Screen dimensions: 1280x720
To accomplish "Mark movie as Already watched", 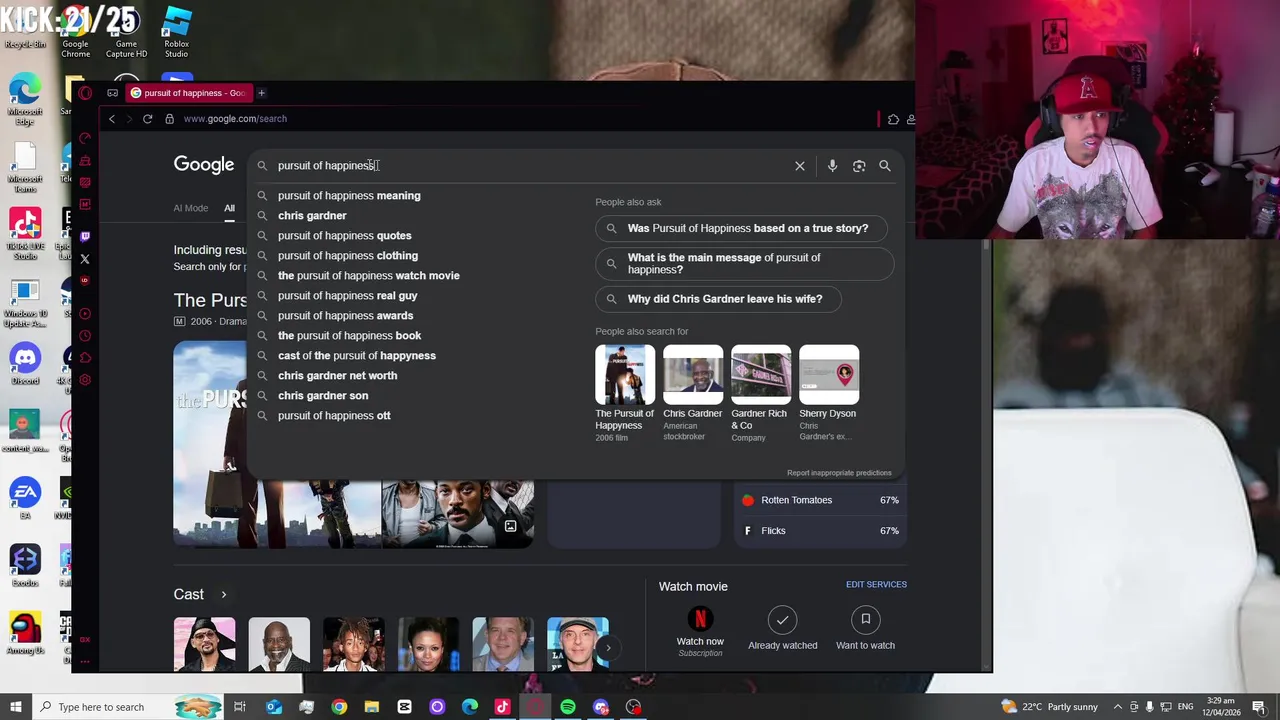I will coord(782,629).
